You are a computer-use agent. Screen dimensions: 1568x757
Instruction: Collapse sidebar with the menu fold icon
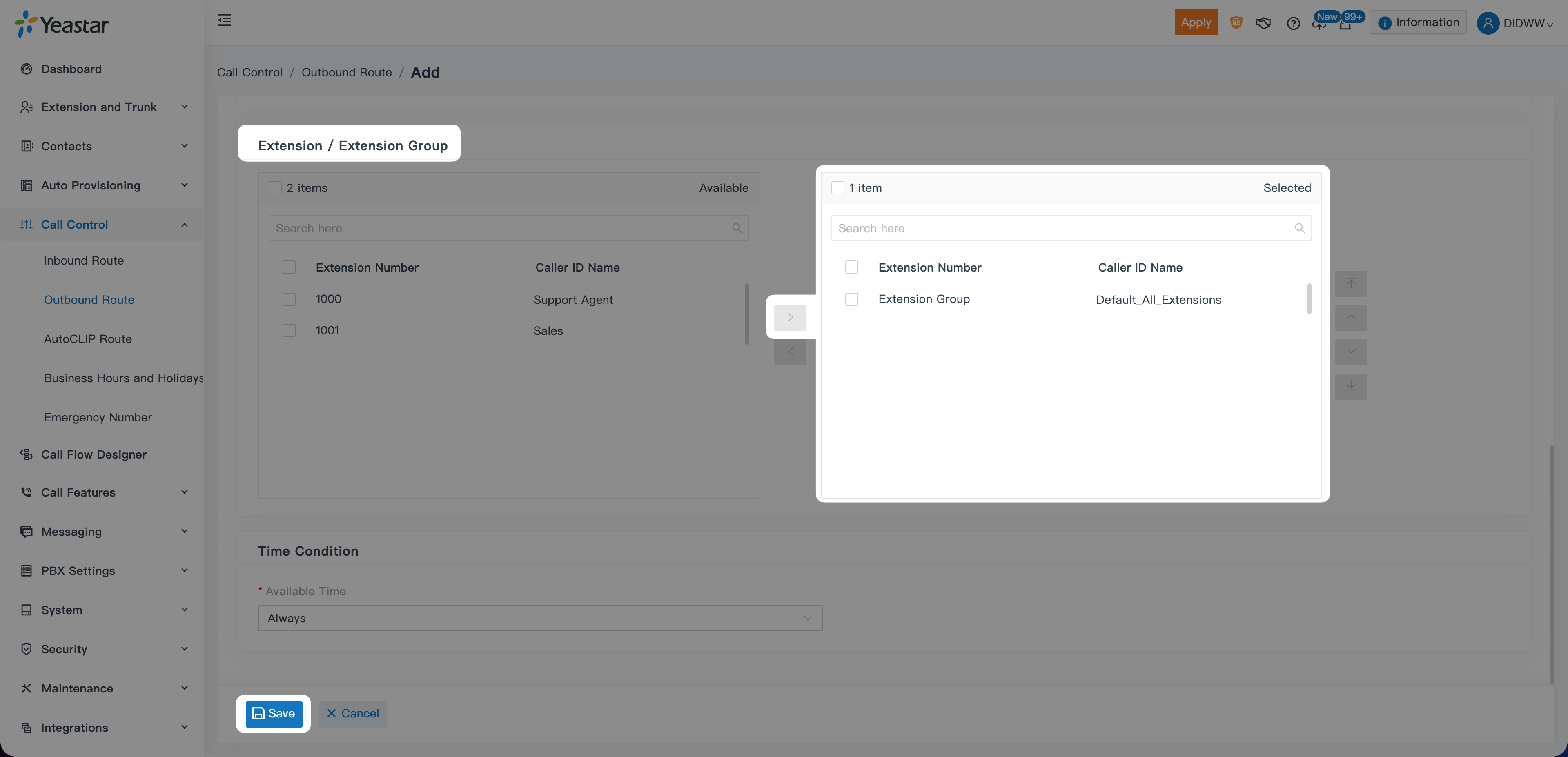pos(225,21)
